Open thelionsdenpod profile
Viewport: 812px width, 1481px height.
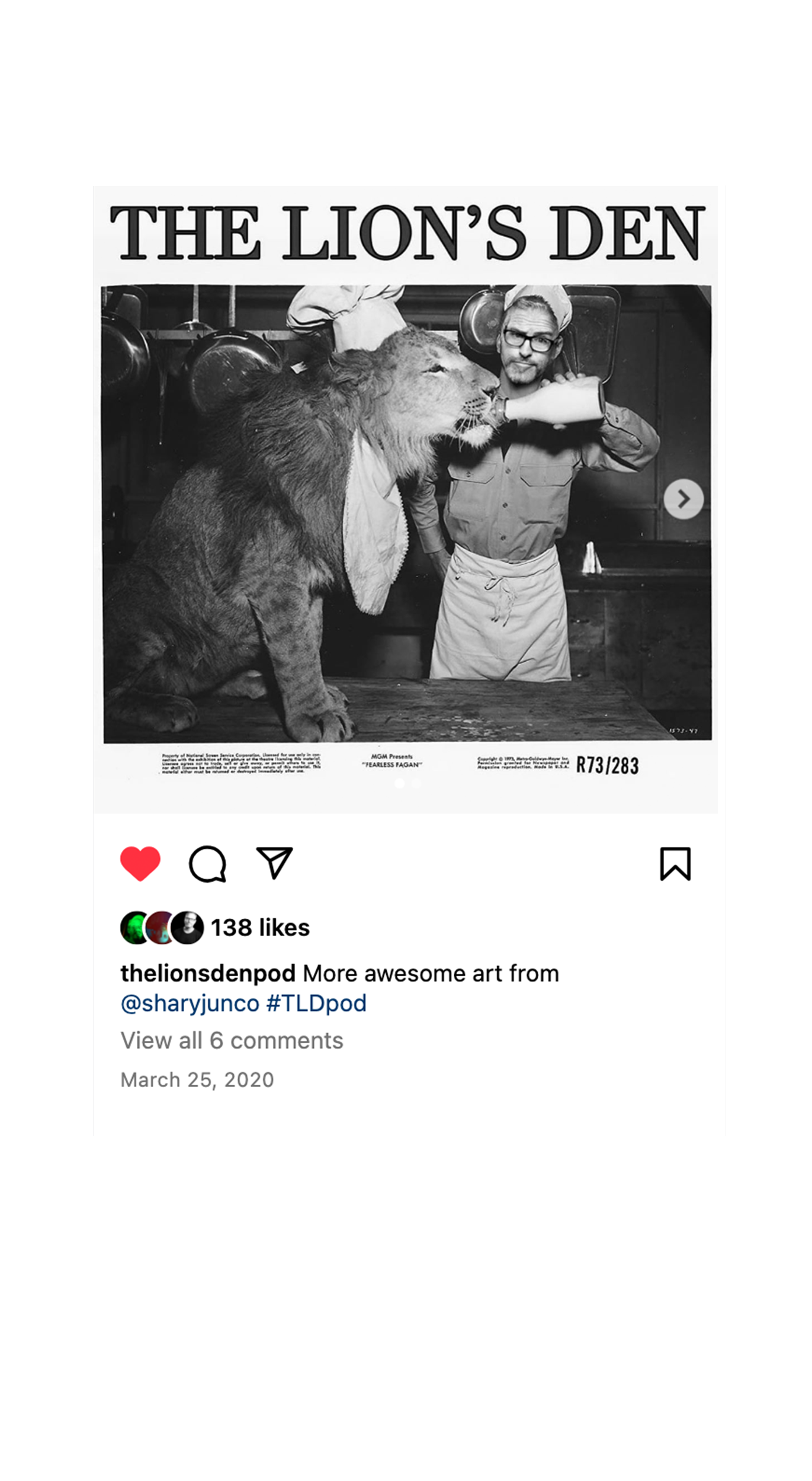208,973
